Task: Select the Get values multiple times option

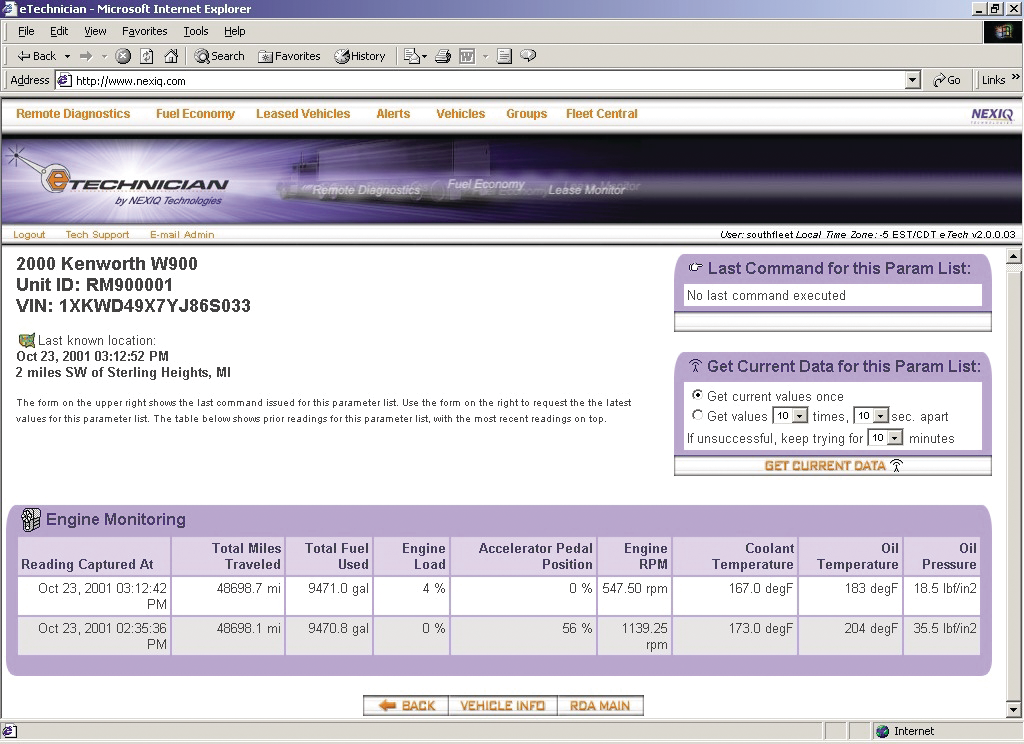Action: (698, 415)
